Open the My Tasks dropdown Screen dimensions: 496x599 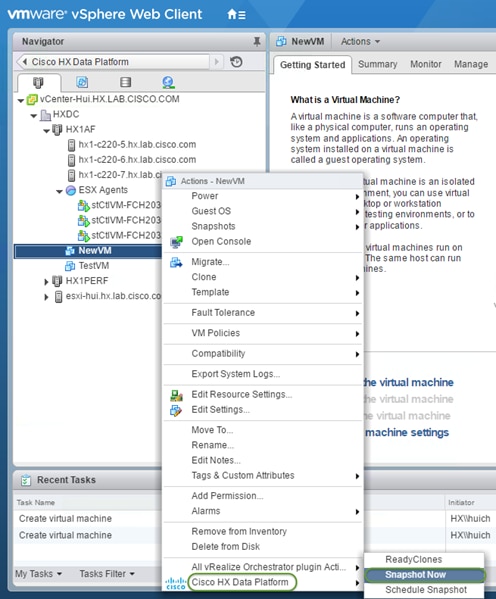tap(38, 574)
